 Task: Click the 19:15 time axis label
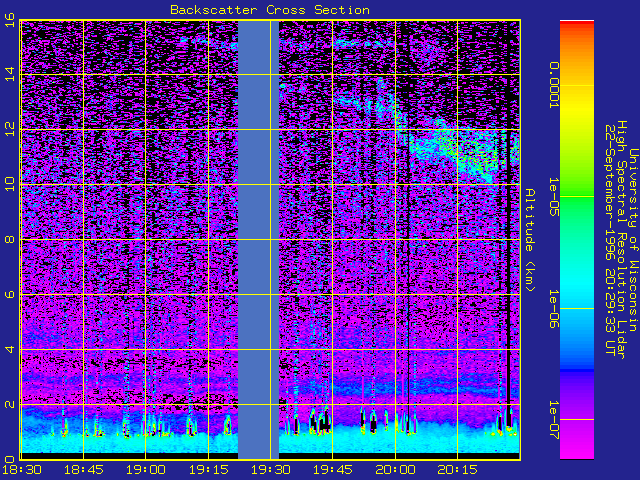click(x=209, y=470)
